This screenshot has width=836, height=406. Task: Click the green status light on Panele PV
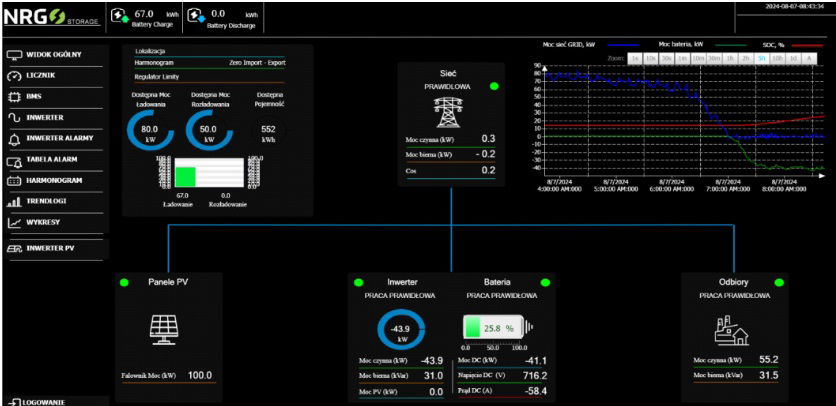pos(124,283)
